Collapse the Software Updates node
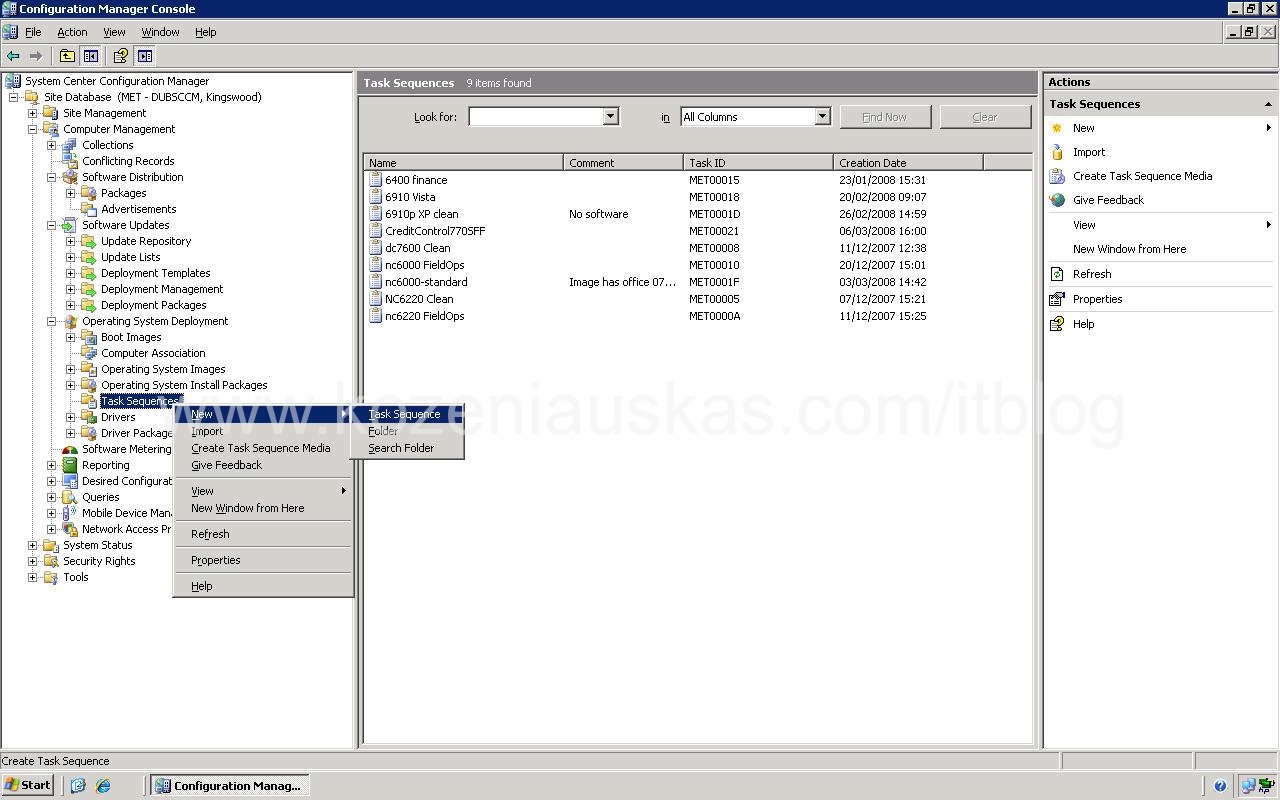This screenshot has width=1280, height=800. tap(52, 225)
